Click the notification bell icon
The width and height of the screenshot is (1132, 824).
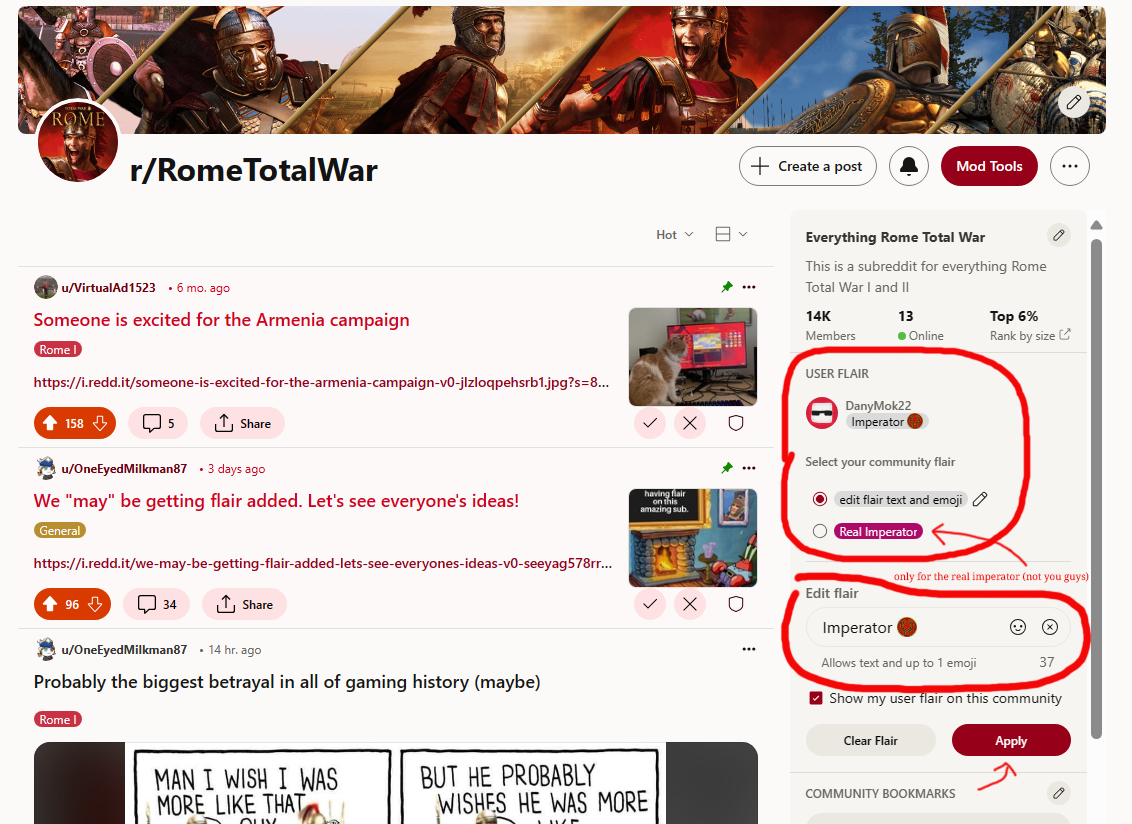pos(908,166)
